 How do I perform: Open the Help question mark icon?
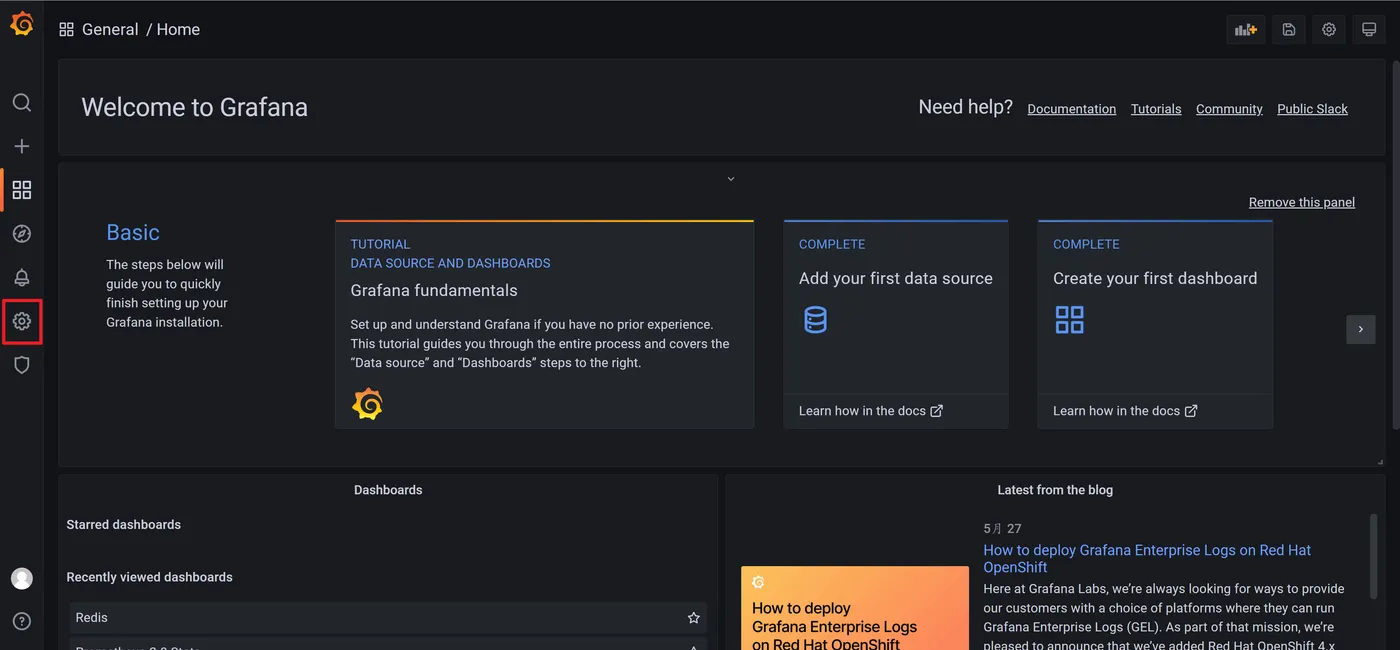pyautogui.click(x=21, y=621)
